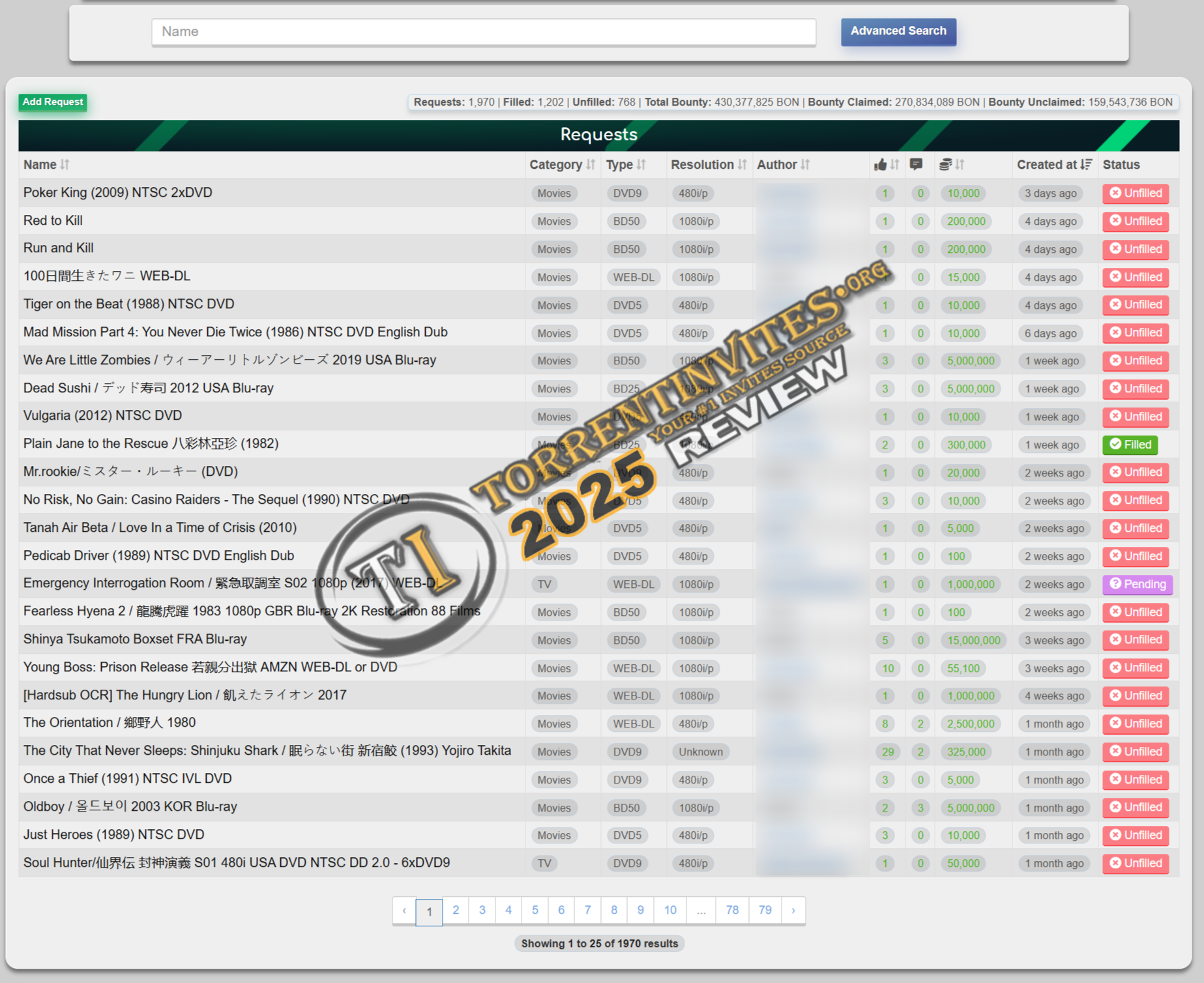
Task: Open Oldboy 2003 KOR Blu-ray request
Action: [130, 807]
